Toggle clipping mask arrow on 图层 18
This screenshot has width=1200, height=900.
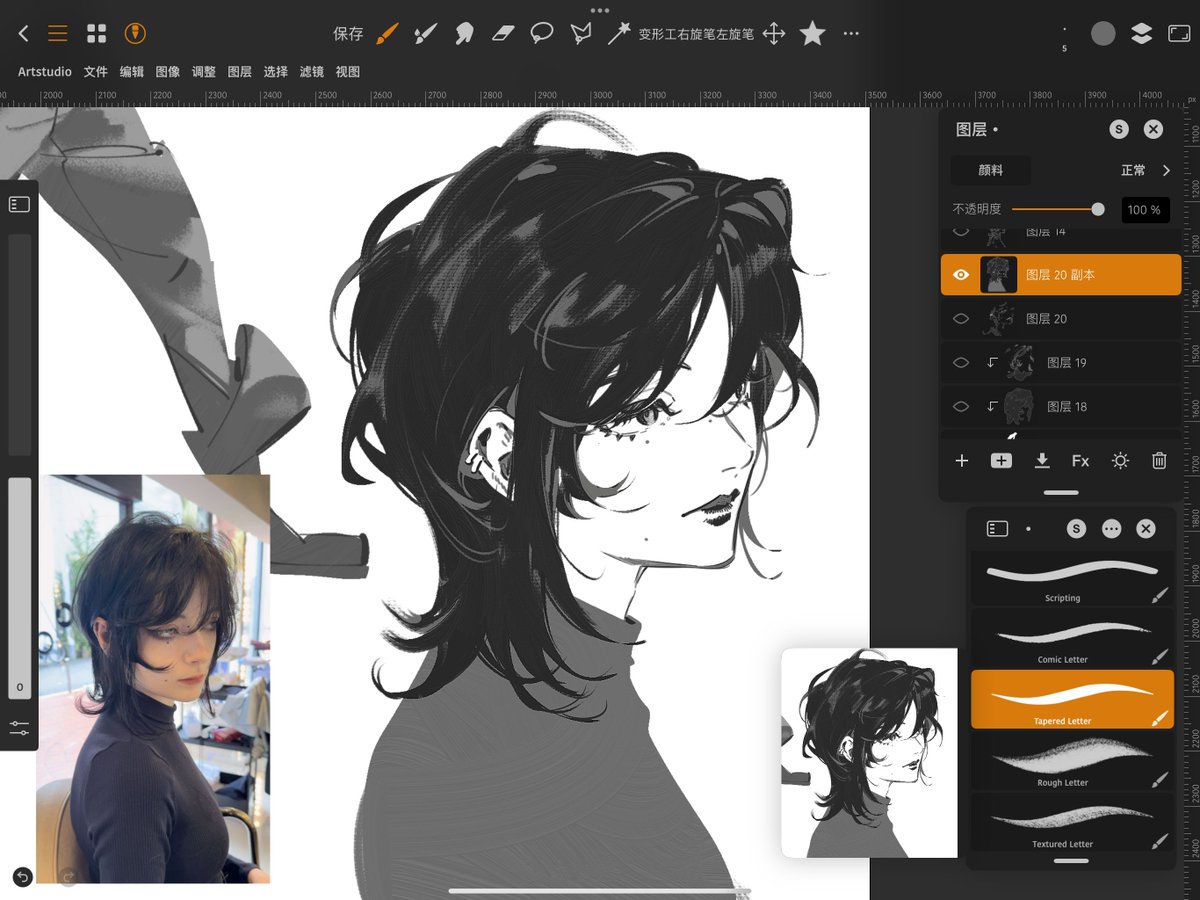point(992,407)
